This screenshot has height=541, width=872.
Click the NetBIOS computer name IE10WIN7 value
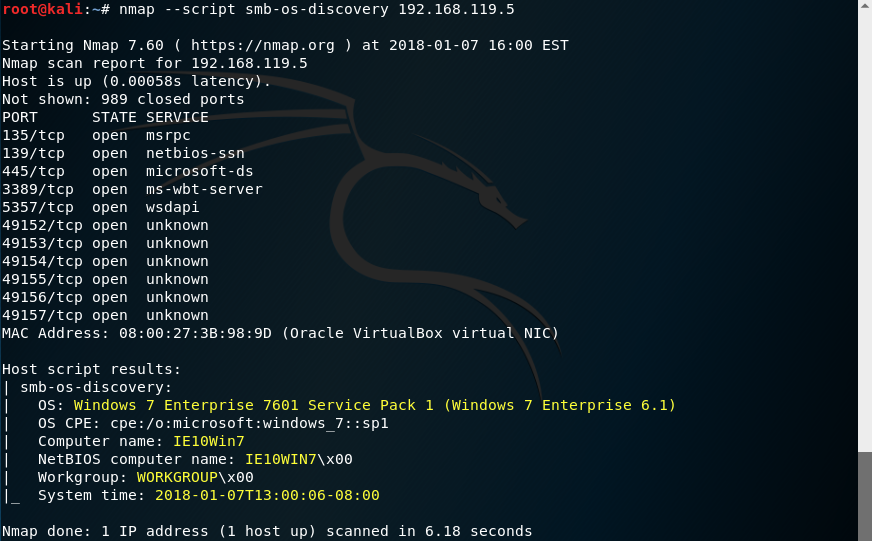(281, 459)
